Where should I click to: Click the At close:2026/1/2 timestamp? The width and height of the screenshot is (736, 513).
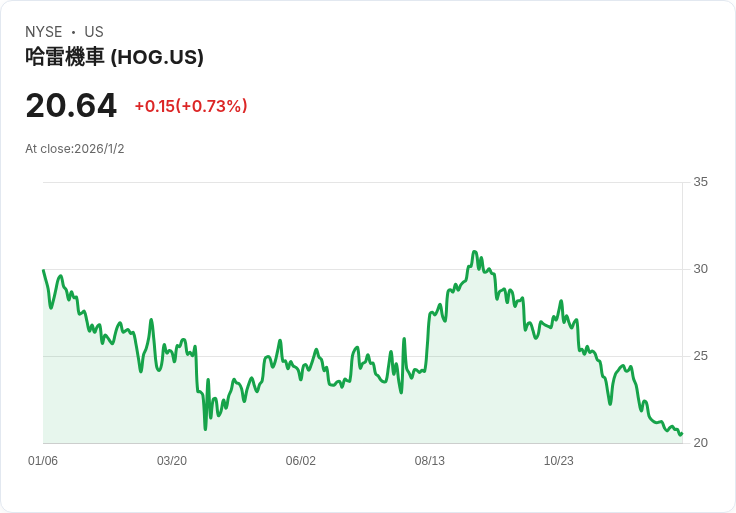click(75, 149)
